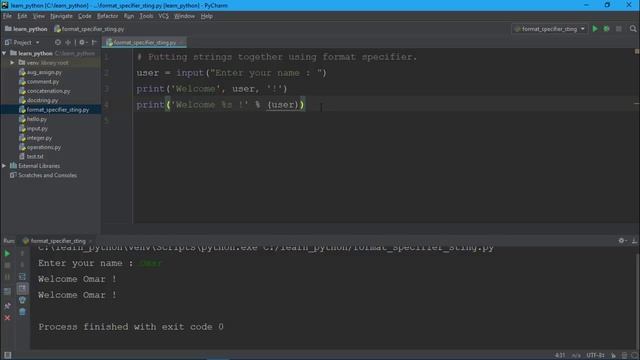Viewport: 640px width, 360px height.
Task: Open run configuration dropdown format_specifier_sting
Action: [x=549, y=29]
